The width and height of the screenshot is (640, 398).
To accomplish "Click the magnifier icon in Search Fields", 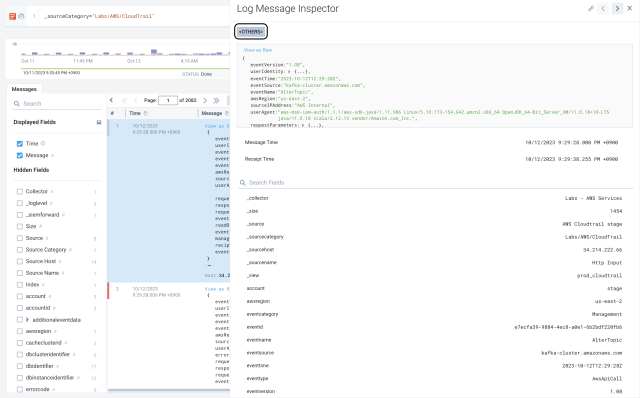I will coord(242,182).
